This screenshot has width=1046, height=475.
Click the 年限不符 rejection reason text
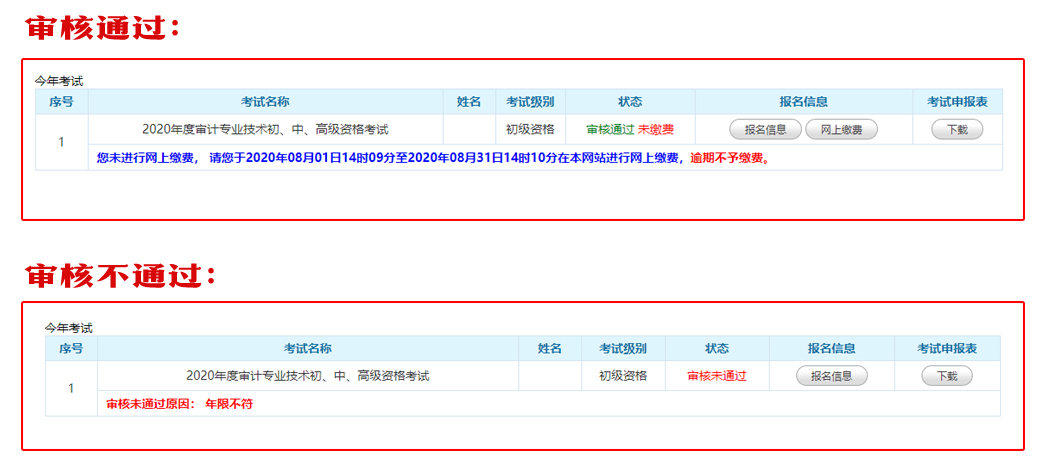(228, 404)
